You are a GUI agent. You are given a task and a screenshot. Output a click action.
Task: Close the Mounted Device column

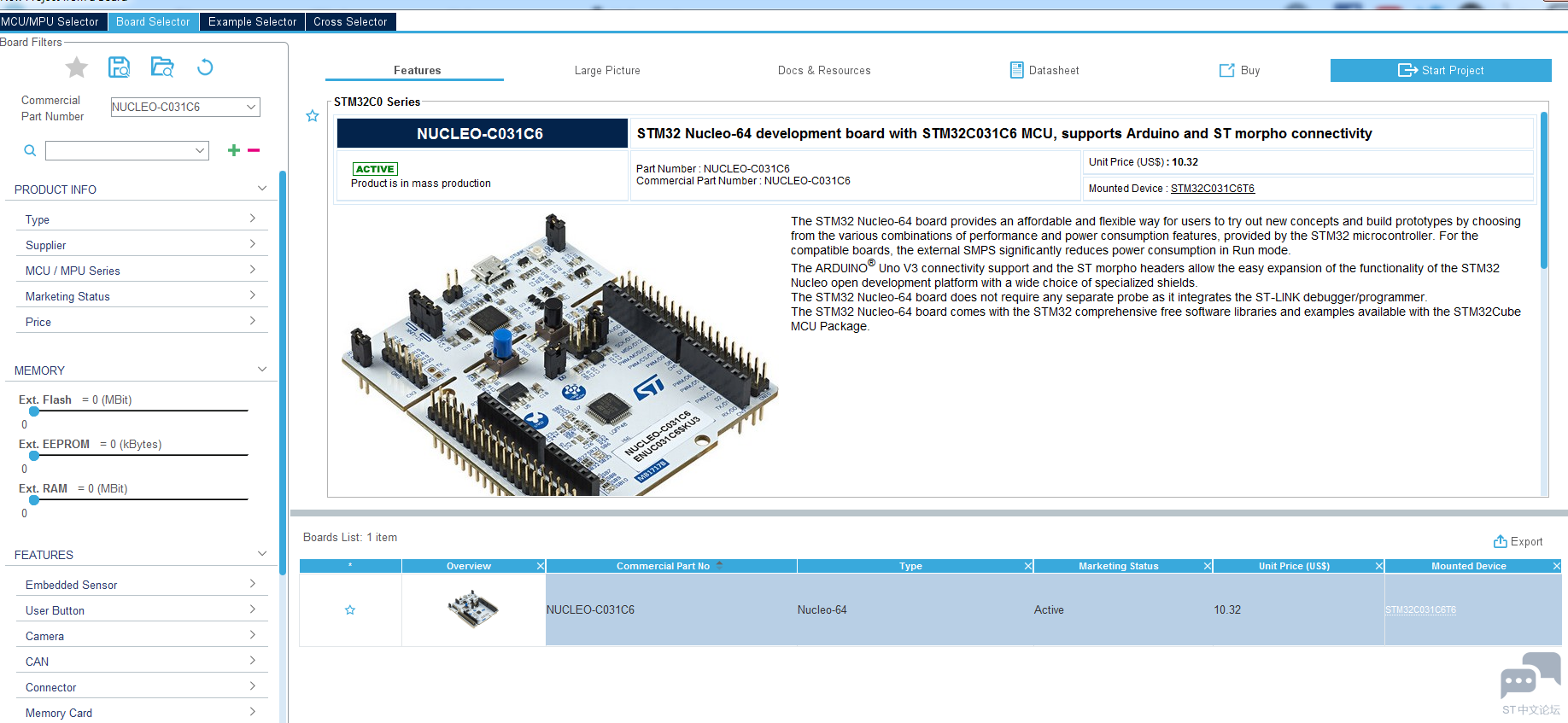coord(1557,566)
